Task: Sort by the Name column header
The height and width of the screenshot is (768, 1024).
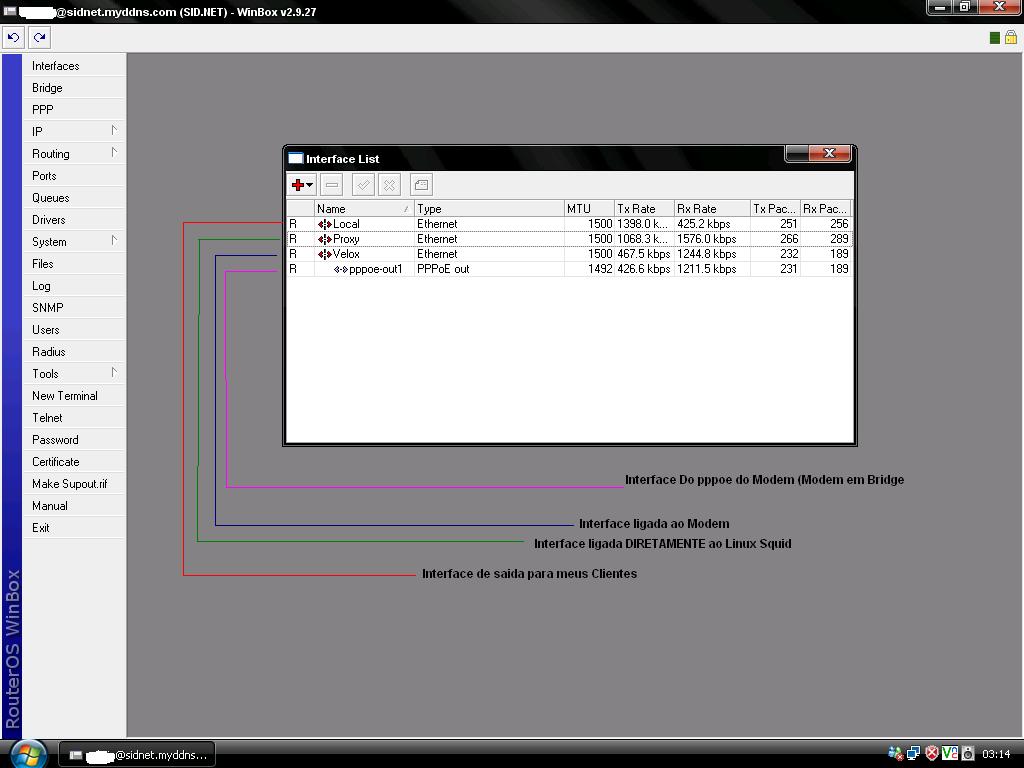Action: tap(364, 209)
